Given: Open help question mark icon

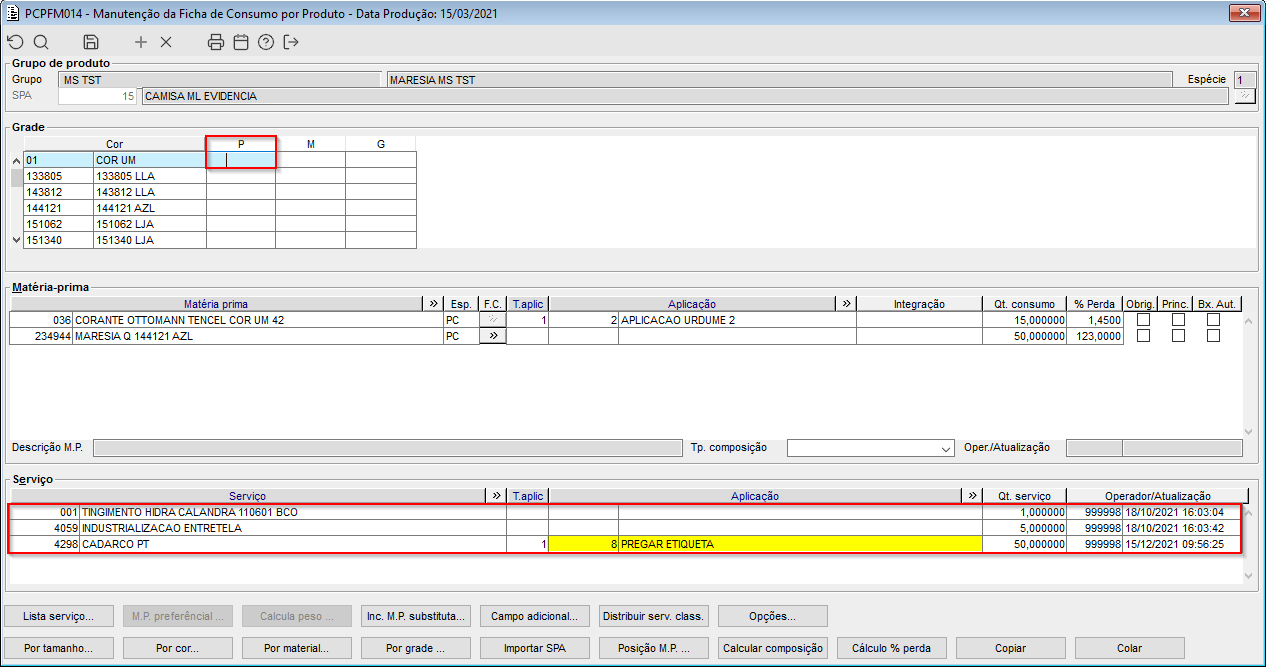Looking at the screenshot, I should (266, 42).
